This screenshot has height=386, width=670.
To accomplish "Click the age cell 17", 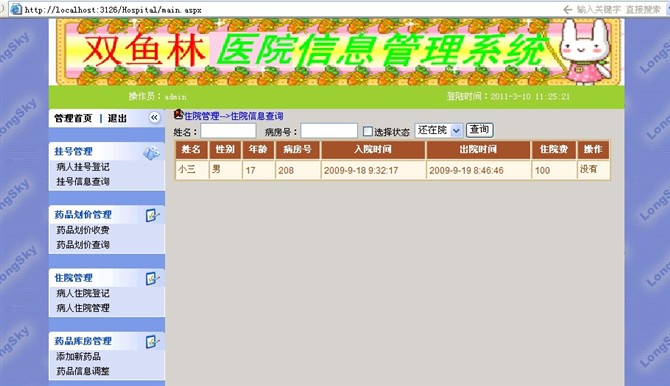I will tap(258, 170).
